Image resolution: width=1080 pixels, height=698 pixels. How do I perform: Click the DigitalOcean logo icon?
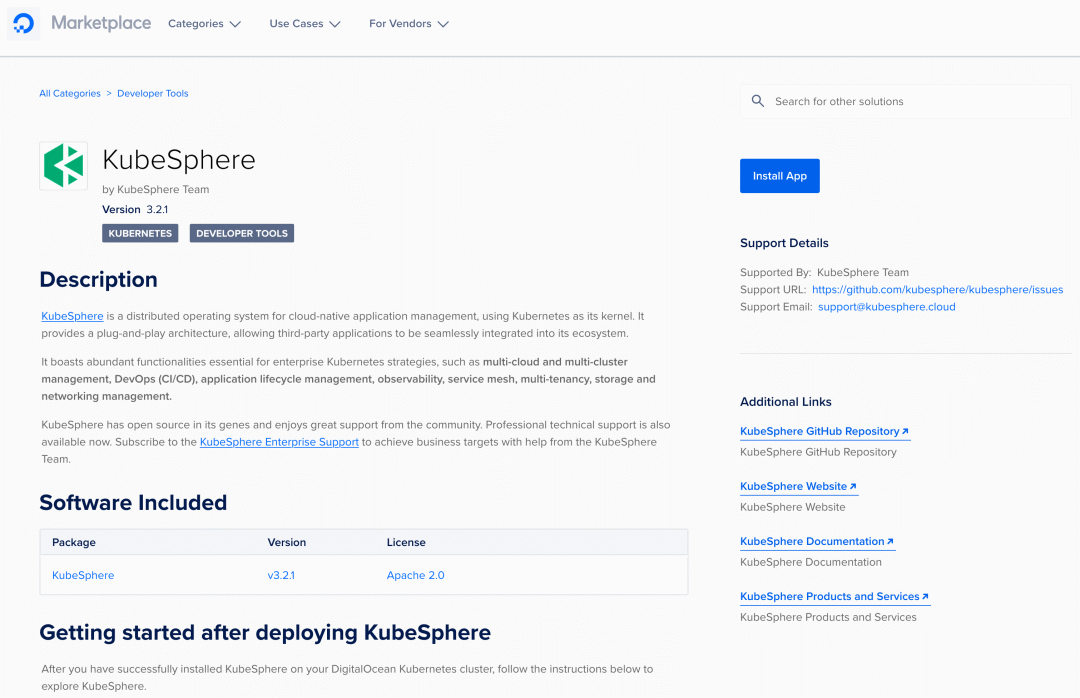pyautogui.click(x=23, y=23)
